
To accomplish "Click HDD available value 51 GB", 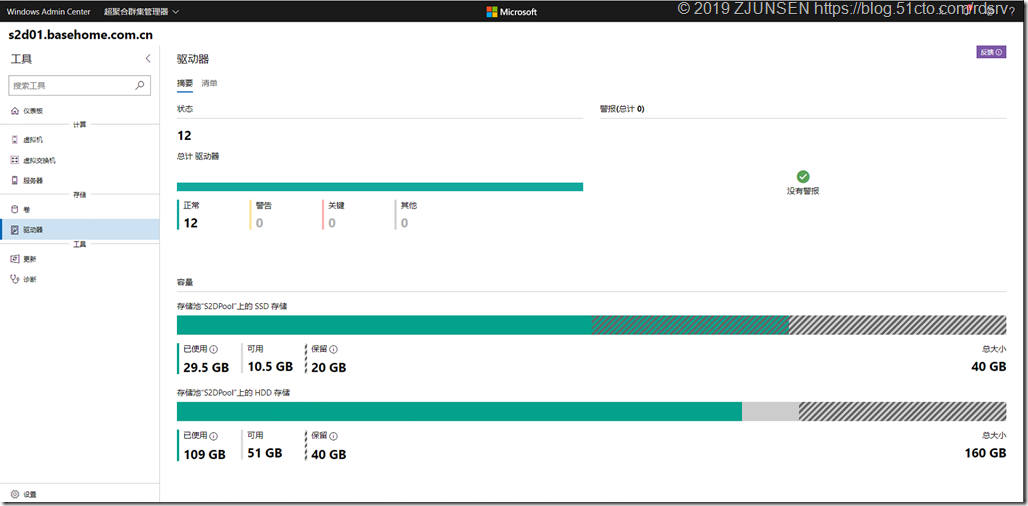I will pyautogui.click(x=265, y=453).
